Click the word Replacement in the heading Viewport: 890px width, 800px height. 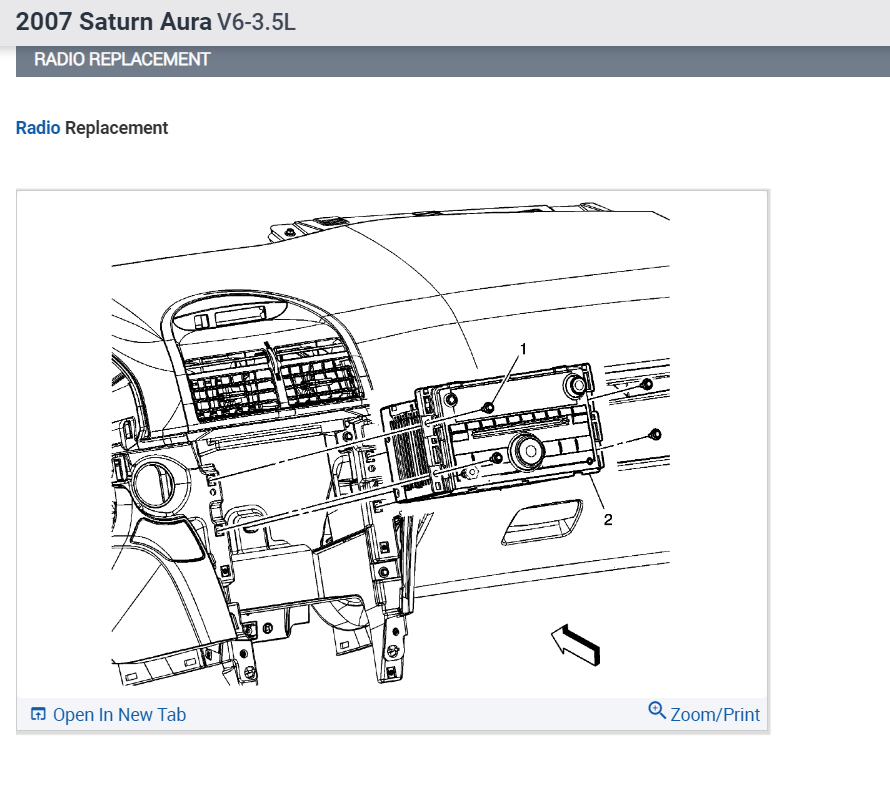[116, 128]
